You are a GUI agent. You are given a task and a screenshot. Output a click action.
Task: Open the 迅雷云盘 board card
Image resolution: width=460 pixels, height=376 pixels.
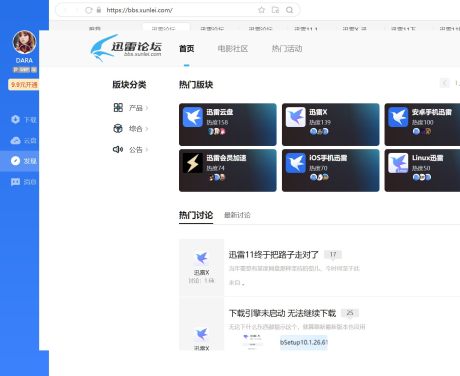[x=228, y=124]
